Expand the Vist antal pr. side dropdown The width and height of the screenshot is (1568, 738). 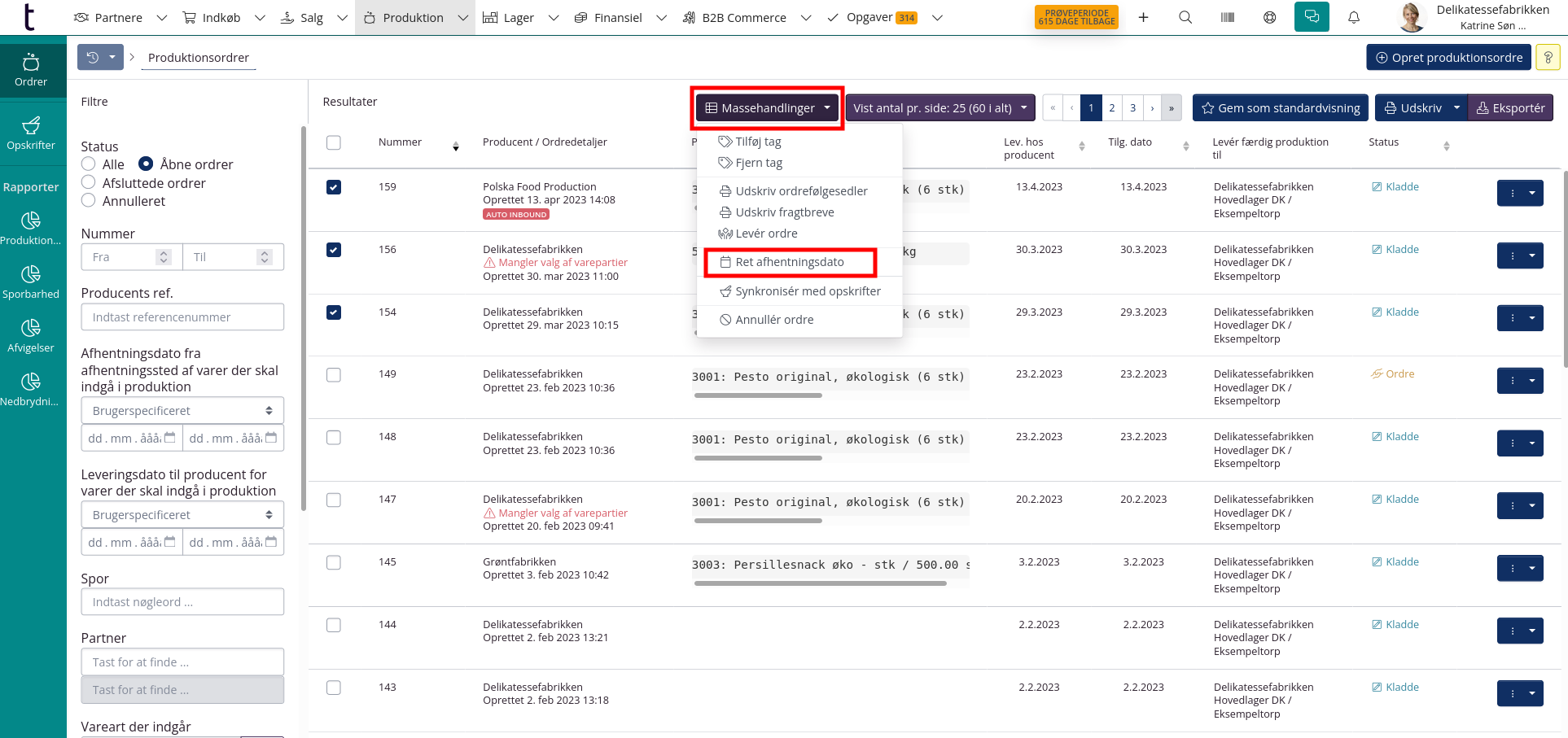940,107
